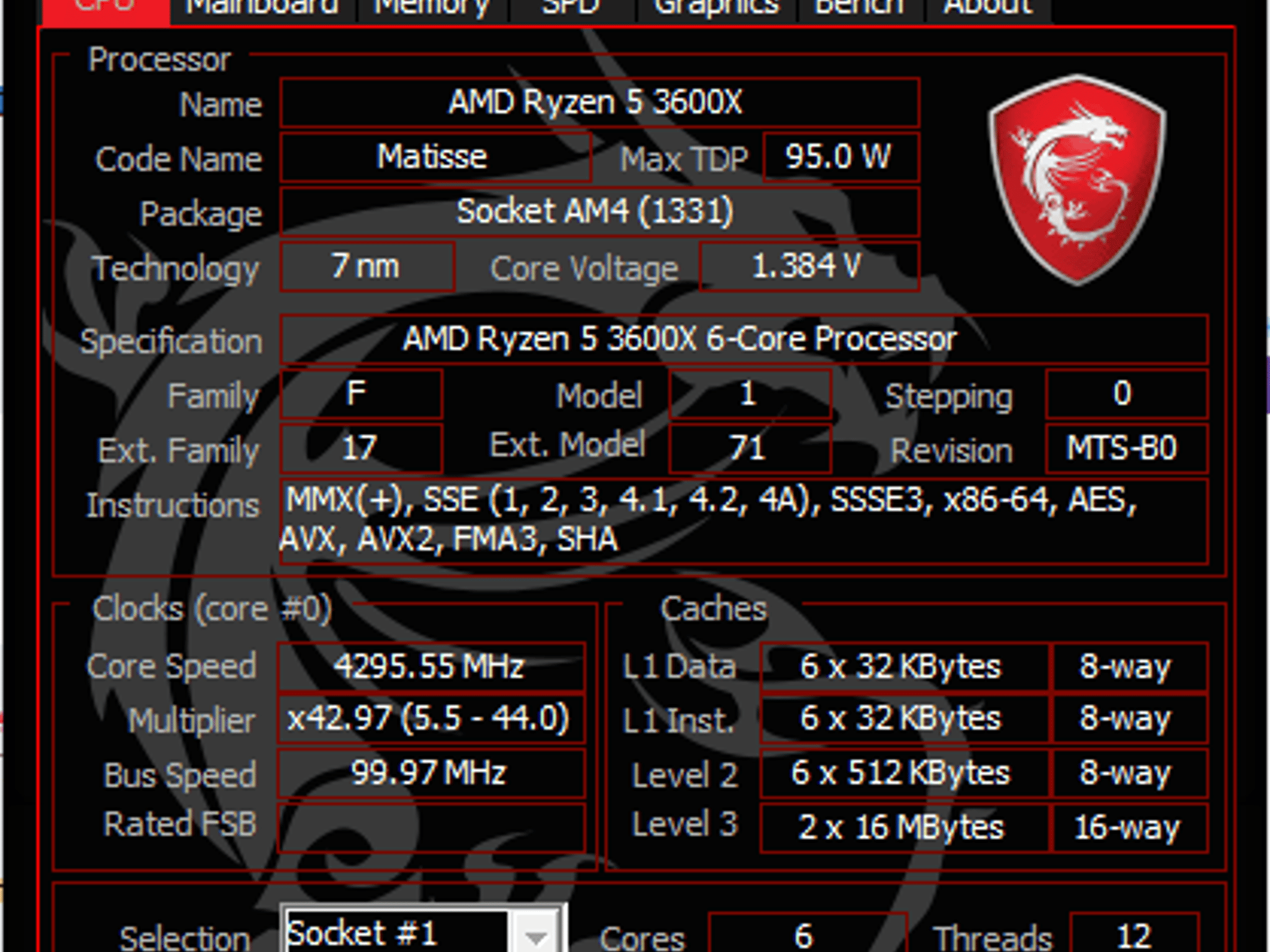Click the Socket AM4 (1331) package field
Image resolution: width=1270 pixels, height=952 pixels.
coord(599,212)
